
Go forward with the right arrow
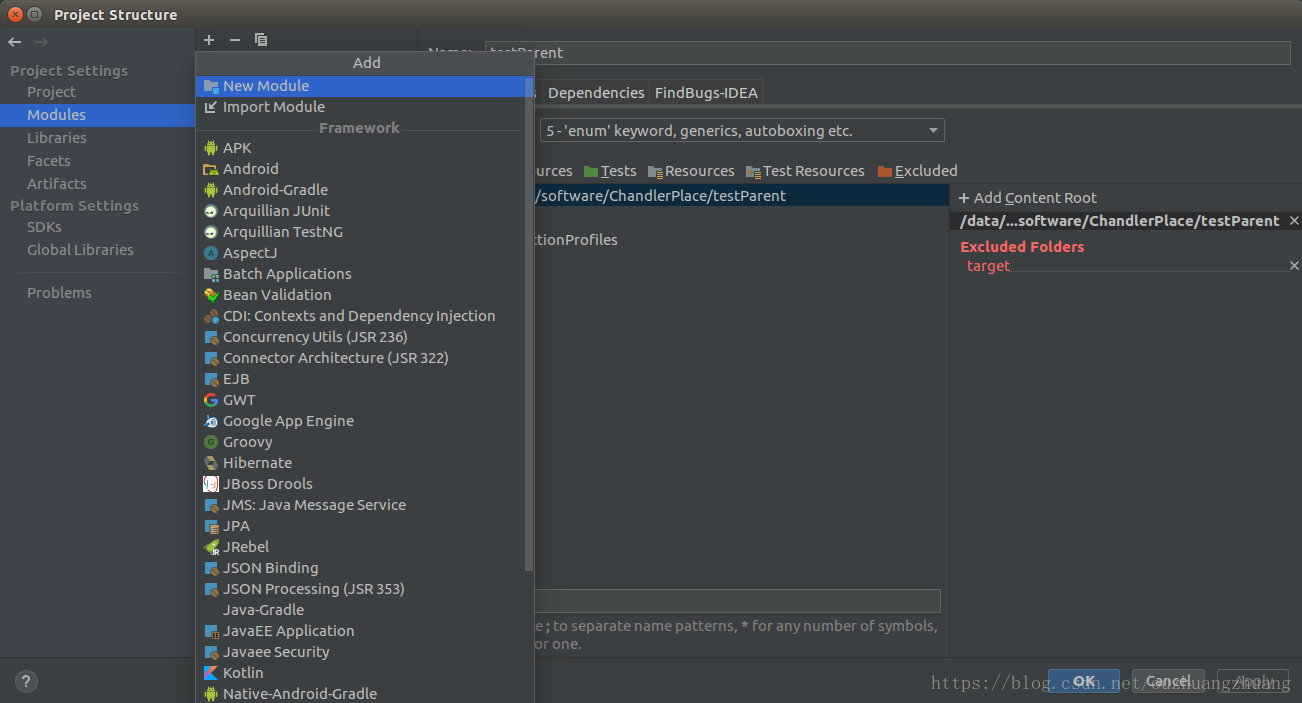(41, 42)
